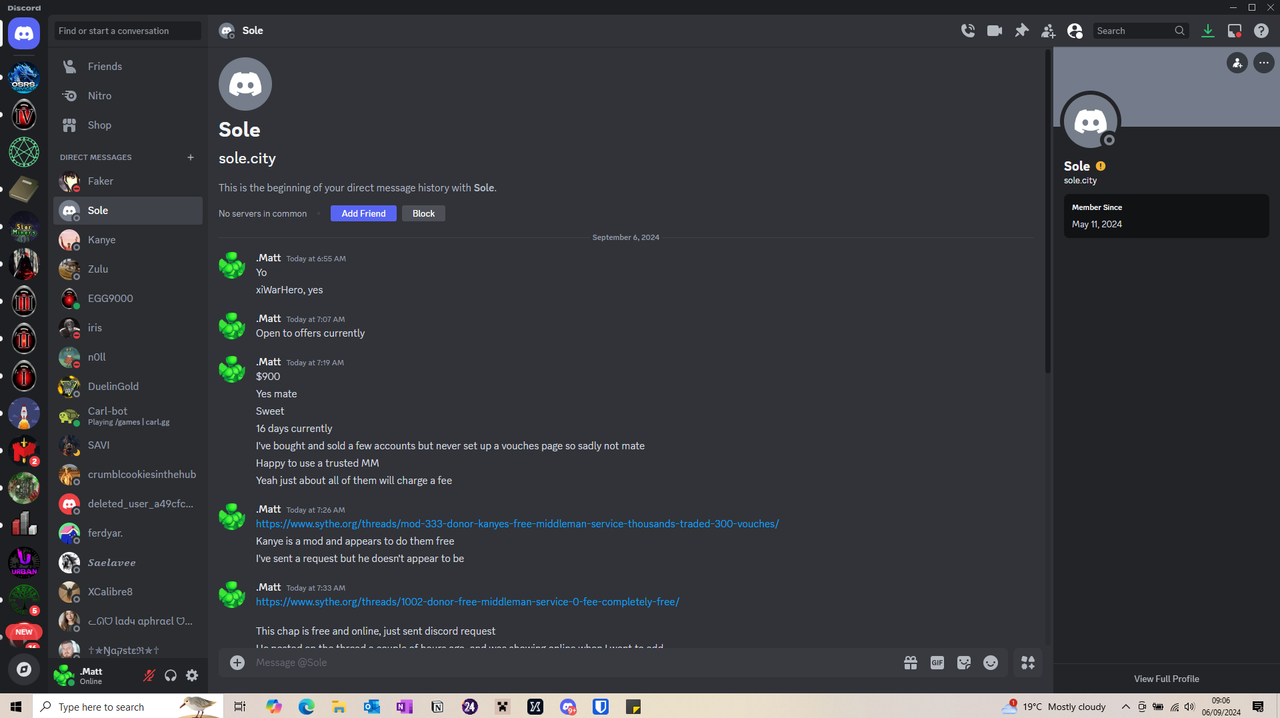Toggle microphone mute in user panel
Viewport: 1280px width, 718px height.
149,676
